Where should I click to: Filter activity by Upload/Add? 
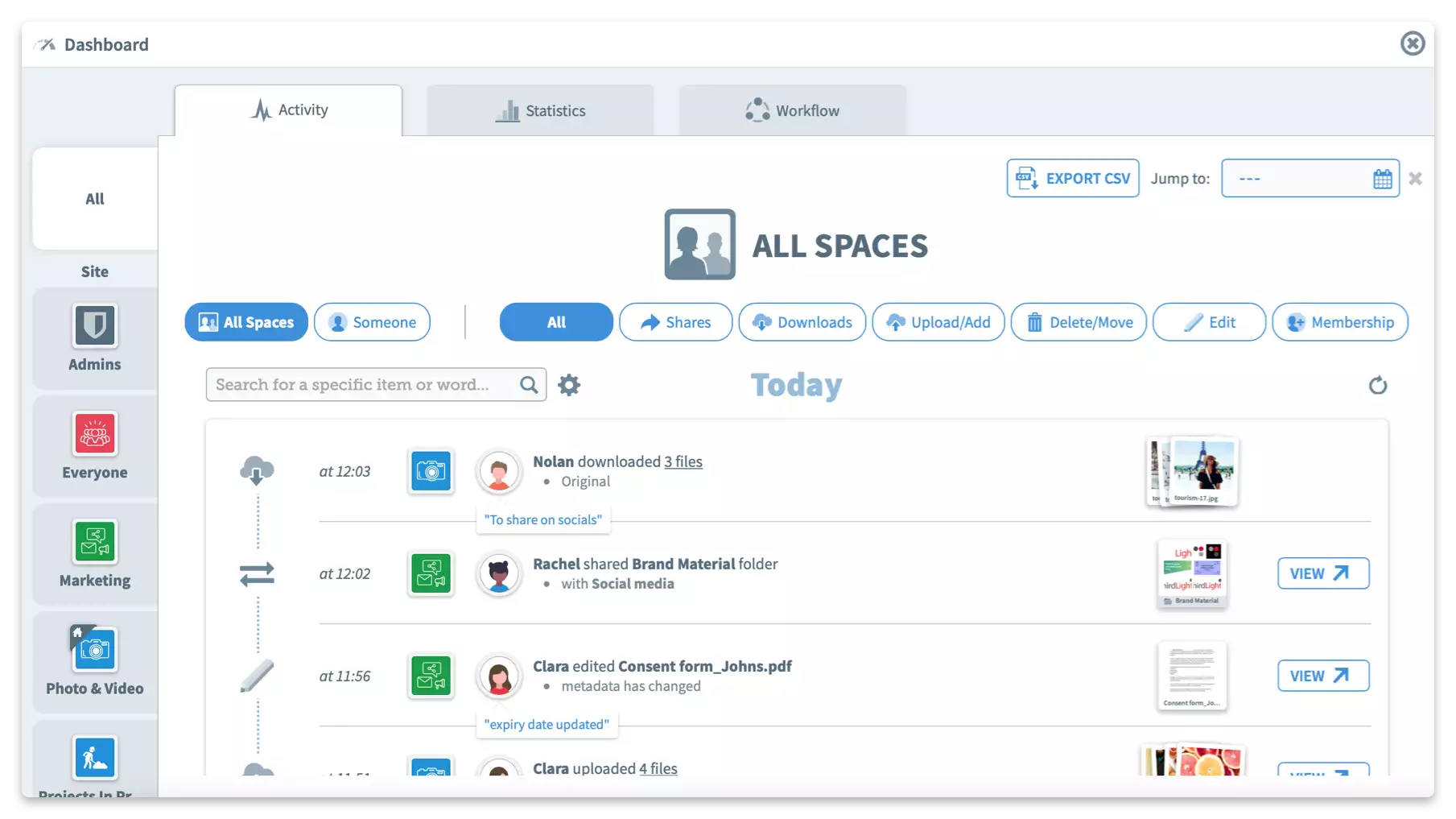(938, 322)
